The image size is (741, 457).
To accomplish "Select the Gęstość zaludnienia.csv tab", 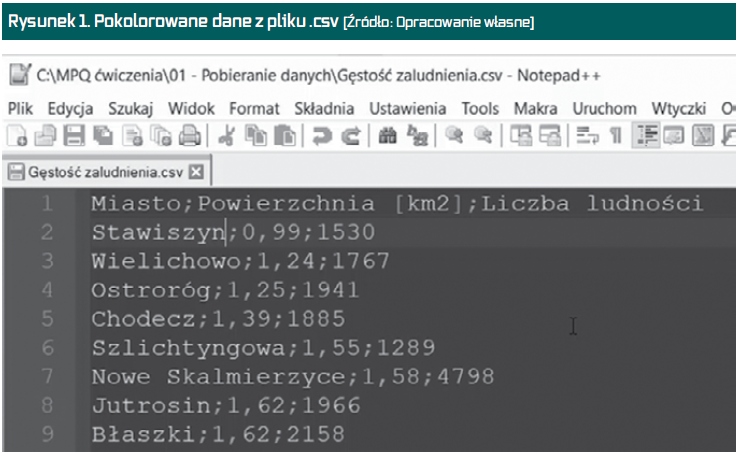I will pos(98,171).
